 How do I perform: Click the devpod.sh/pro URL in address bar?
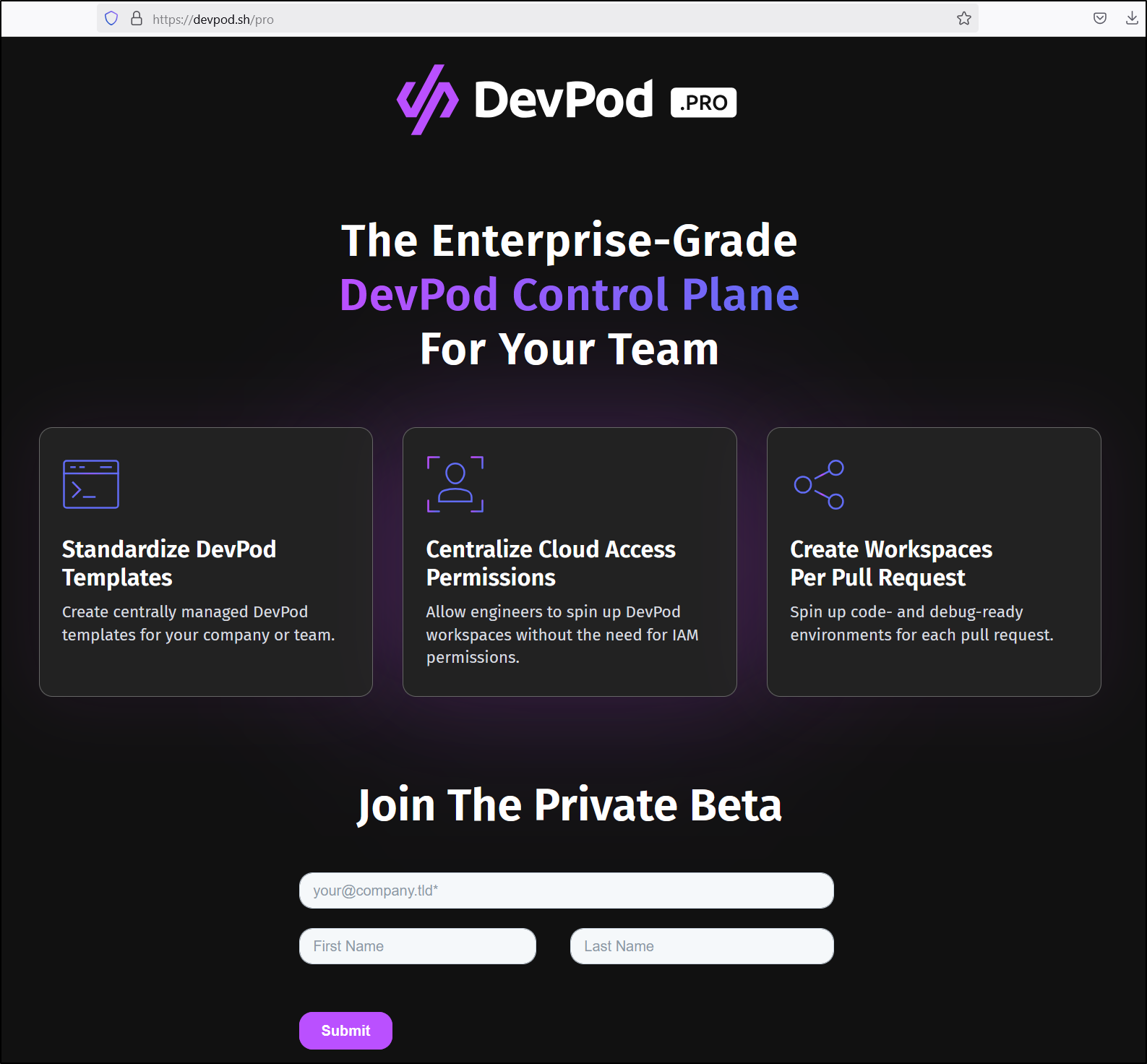point(213,20)
